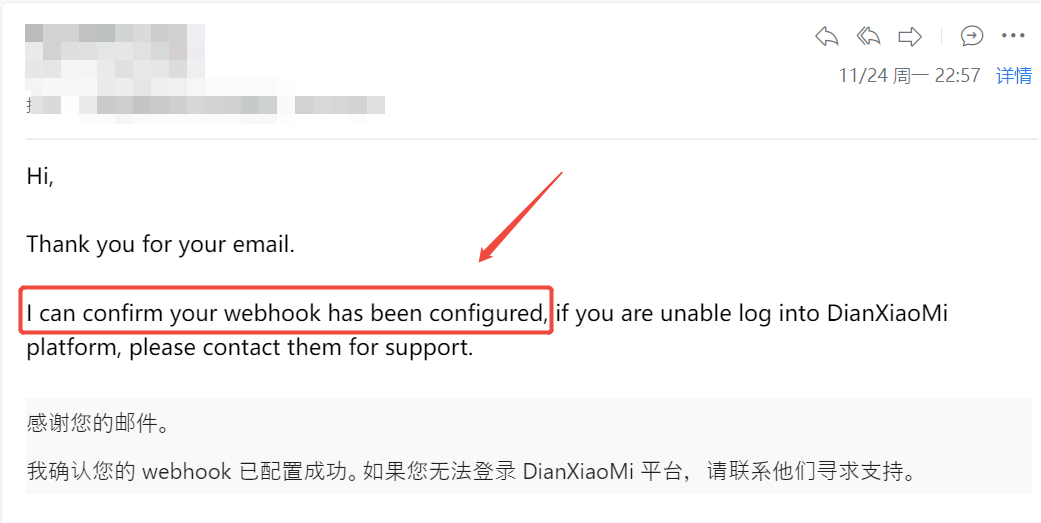
Task: Open the three-dot more options menu
Action: click(1013, 36)
